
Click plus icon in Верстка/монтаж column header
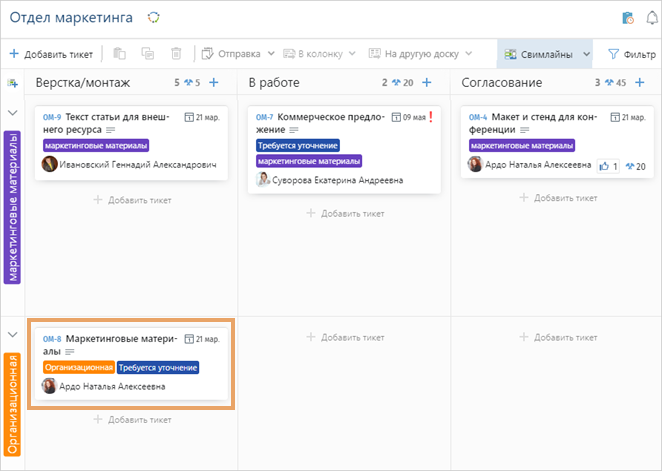213,83
